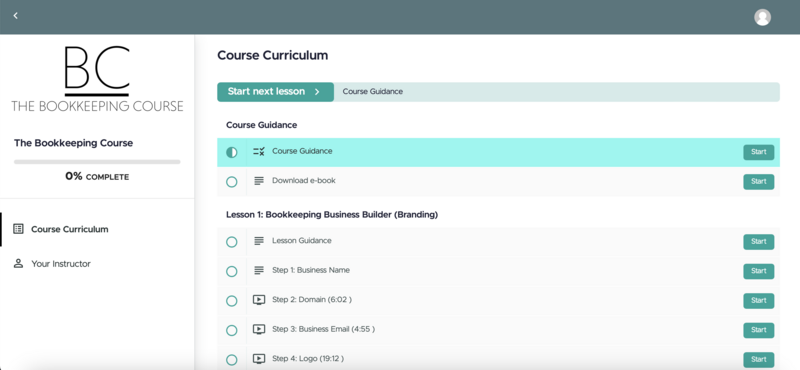This screenshot has height=370, width=800.
Task: Toggle completion circle for Lesson Guidance
Action: (232, 242)
